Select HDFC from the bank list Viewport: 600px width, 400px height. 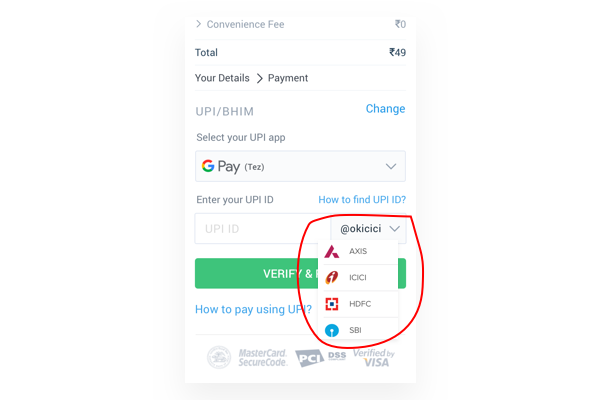pyautogui.click(x=358, y=304)
